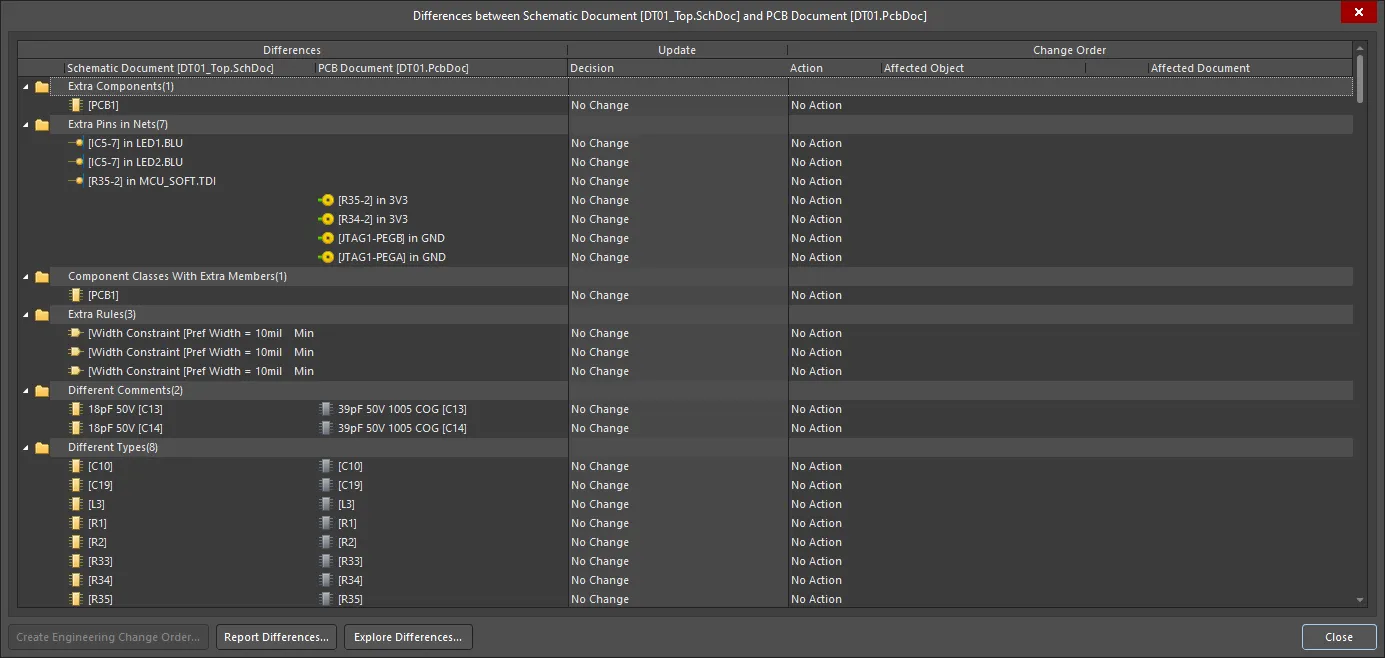Click the schematic component icon for 18pF 50V [C14]

[75, 428]
